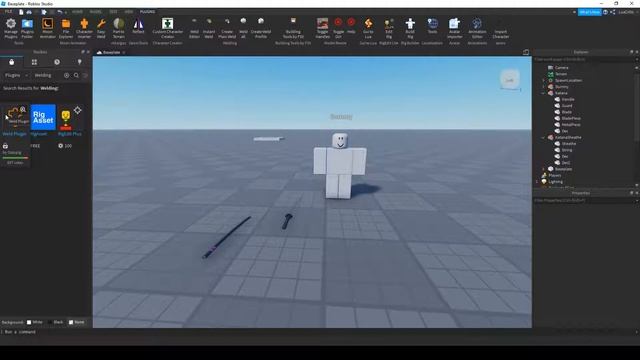Viewport: 640px width, 360px height.
Task: Open the Plugins Folder
Action: [x=27, y=28]
